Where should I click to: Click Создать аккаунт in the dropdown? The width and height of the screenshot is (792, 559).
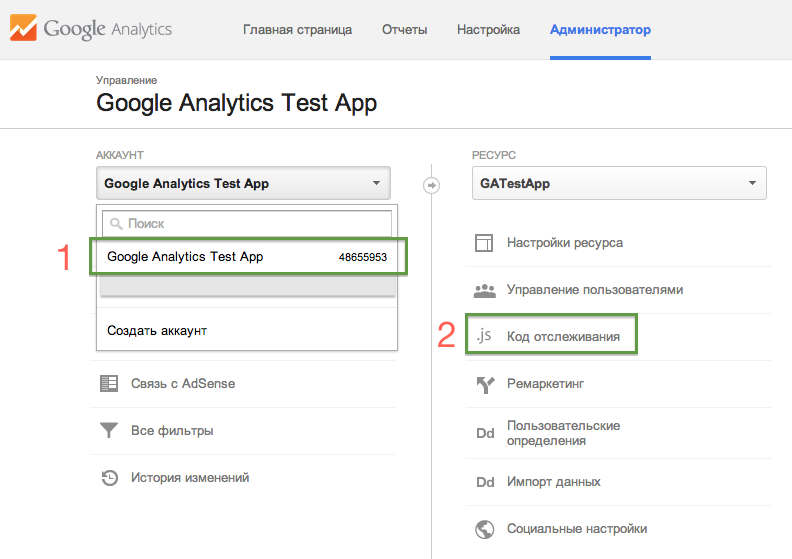(157, 331)
